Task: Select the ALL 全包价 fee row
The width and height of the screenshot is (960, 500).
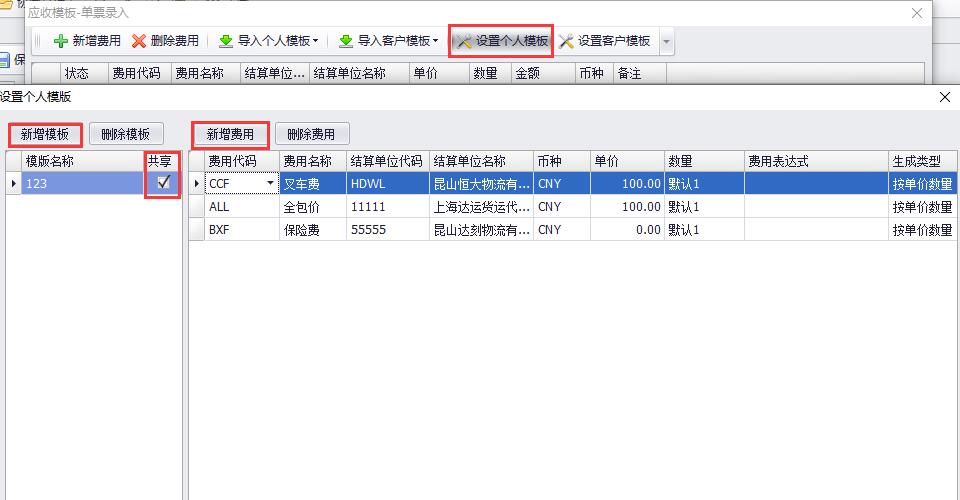Action: point(500,206)
